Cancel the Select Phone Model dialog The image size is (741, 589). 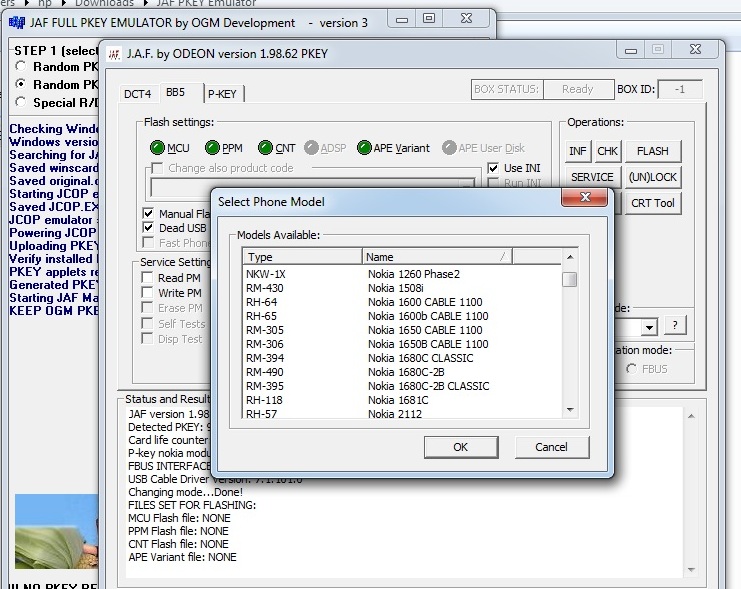click(551, 447)
